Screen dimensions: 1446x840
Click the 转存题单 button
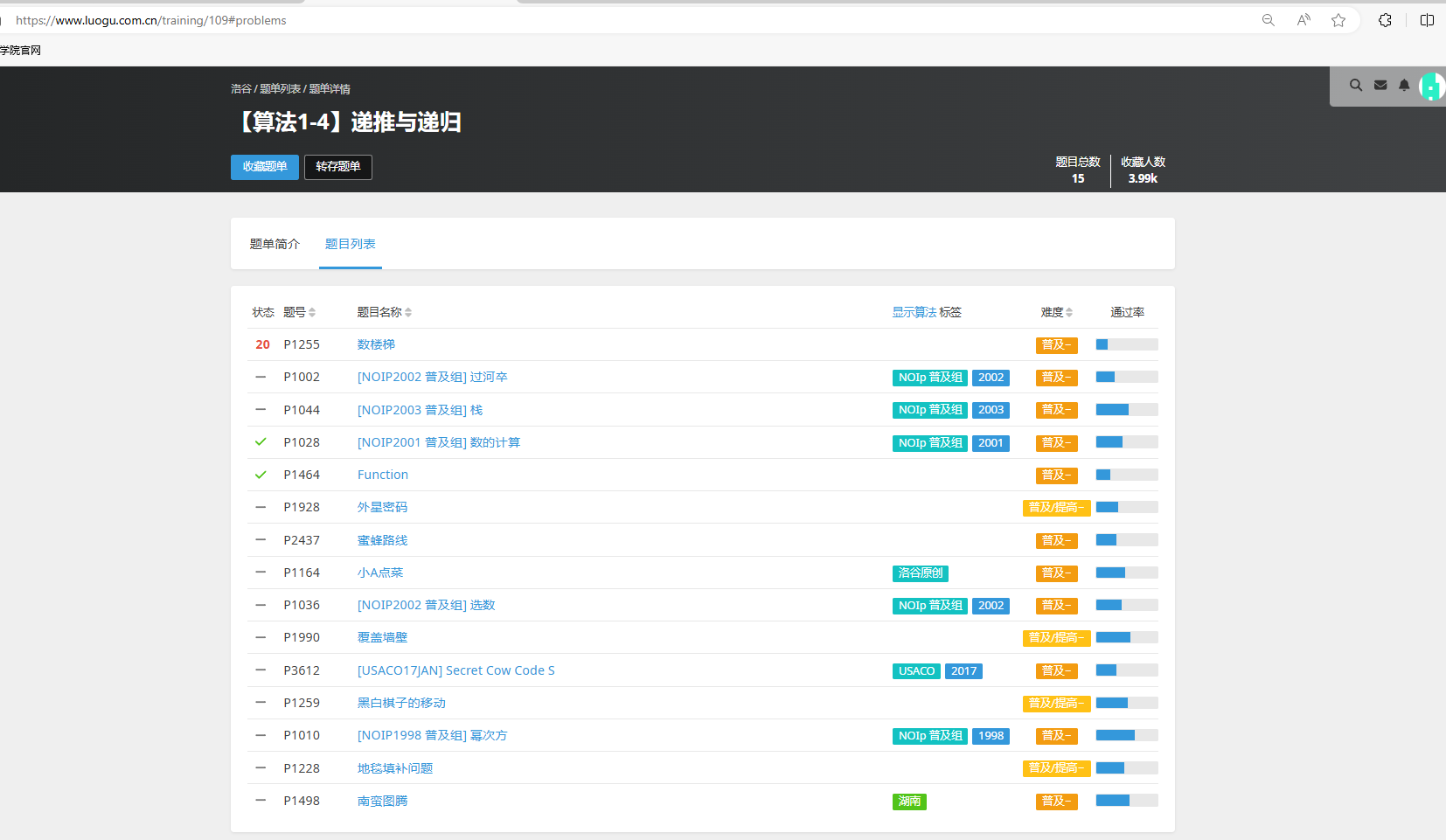point(338,167)
